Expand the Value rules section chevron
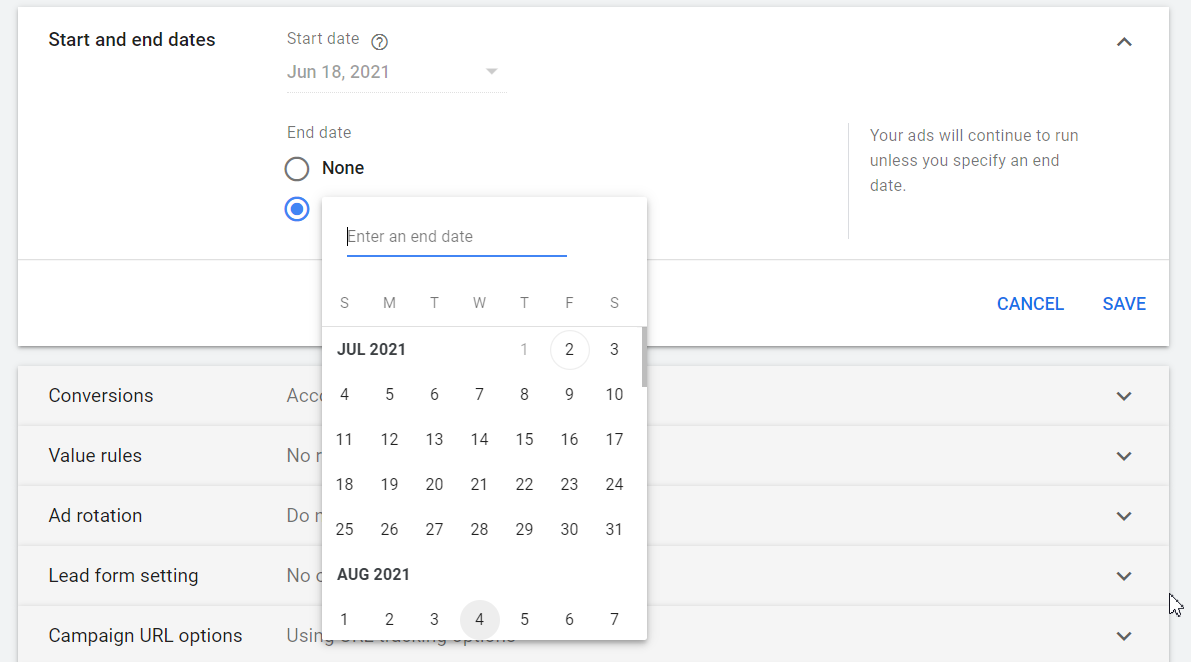The width and height of the screenshot is (1191, 662). (x=1124, y=456)
